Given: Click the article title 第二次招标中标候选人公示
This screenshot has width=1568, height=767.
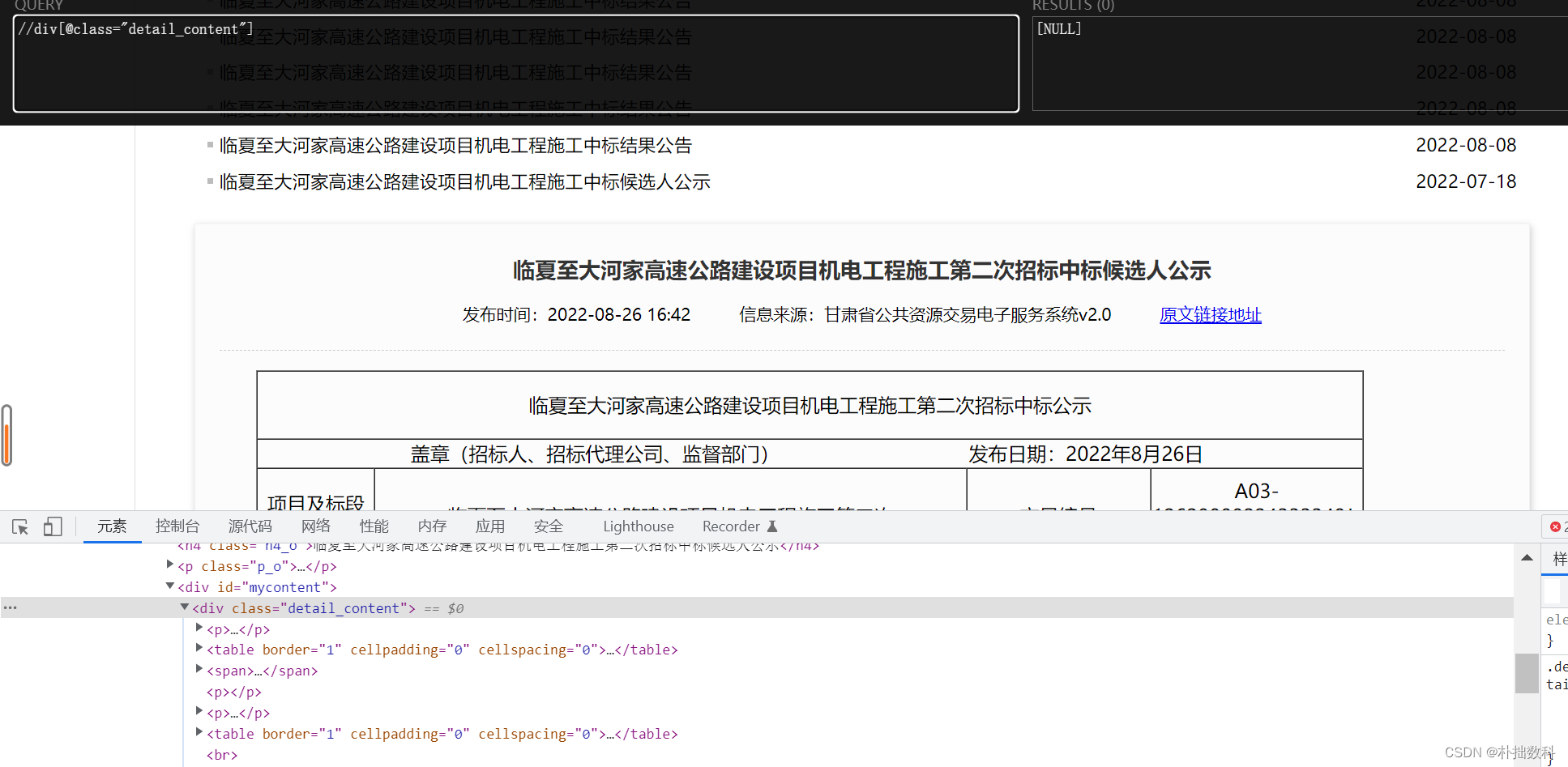Looking at the screenshot, I should point(861,271).
